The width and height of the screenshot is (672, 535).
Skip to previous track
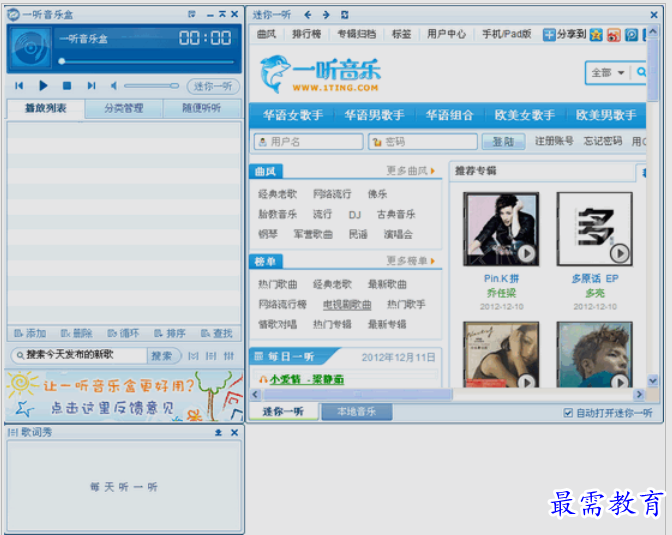(x=19, y=86)
